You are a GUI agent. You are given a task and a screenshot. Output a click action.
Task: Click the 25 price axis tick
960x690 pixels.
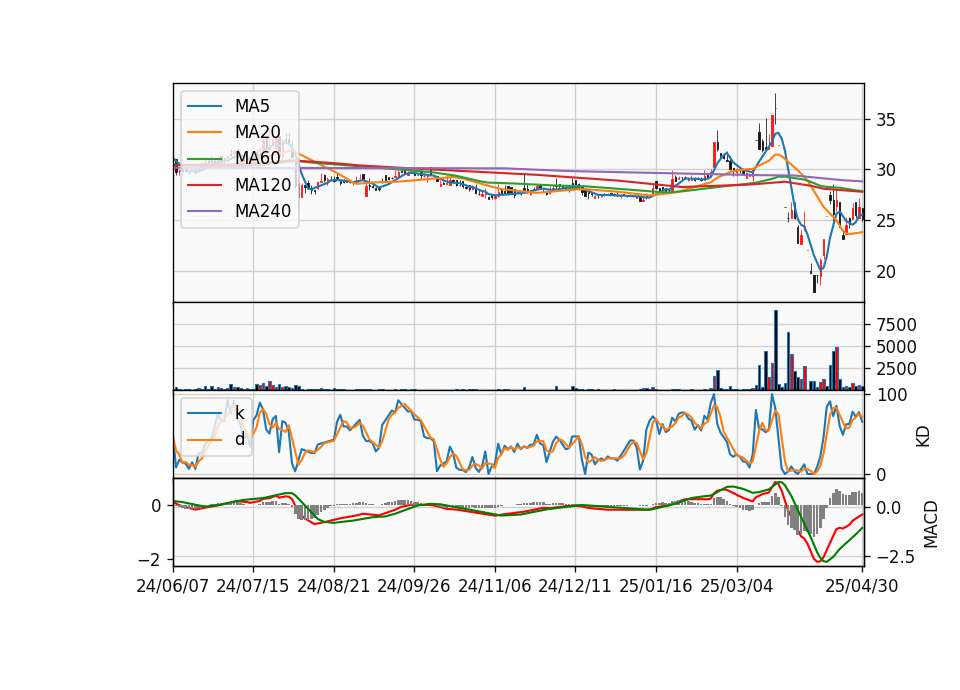coord(885,221)
